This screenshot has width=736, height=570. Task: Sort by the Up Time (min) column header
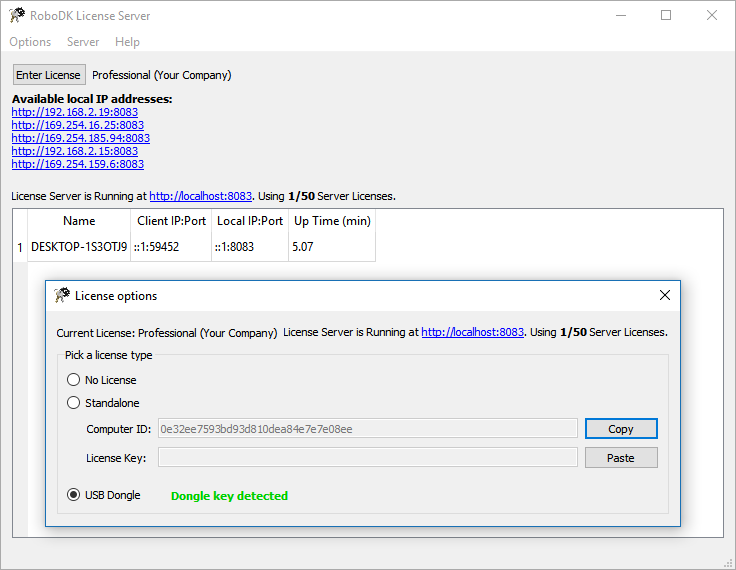332,221
